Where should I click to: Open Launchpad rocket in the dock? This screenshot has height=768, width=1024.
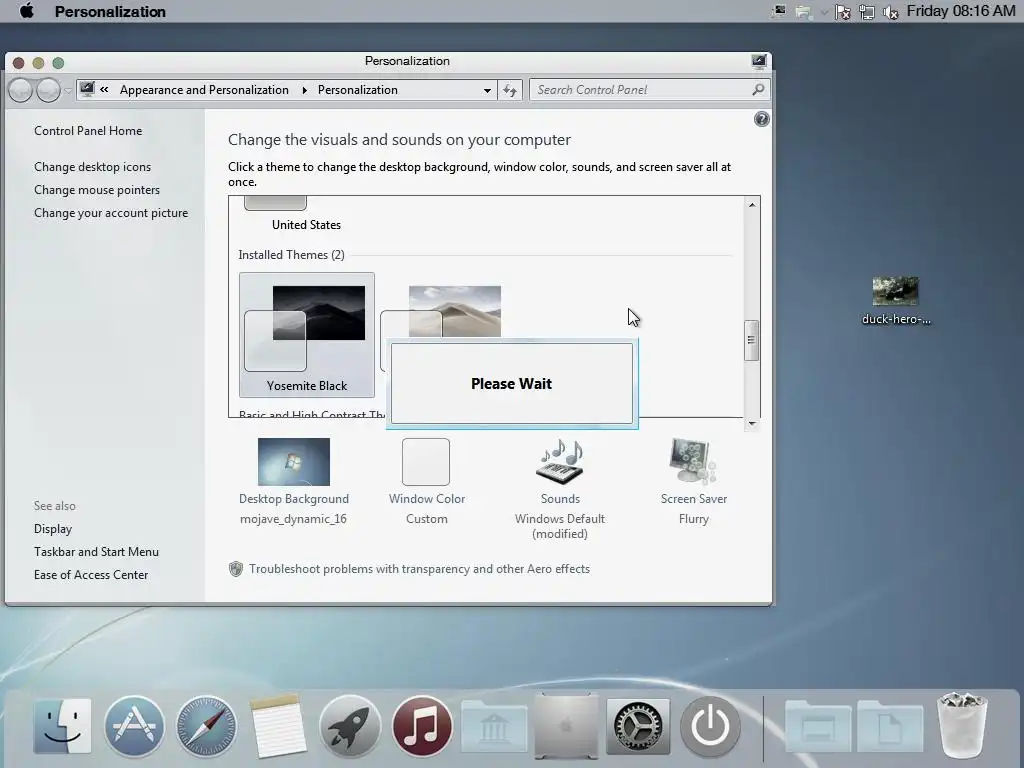(x=350, y=726)
